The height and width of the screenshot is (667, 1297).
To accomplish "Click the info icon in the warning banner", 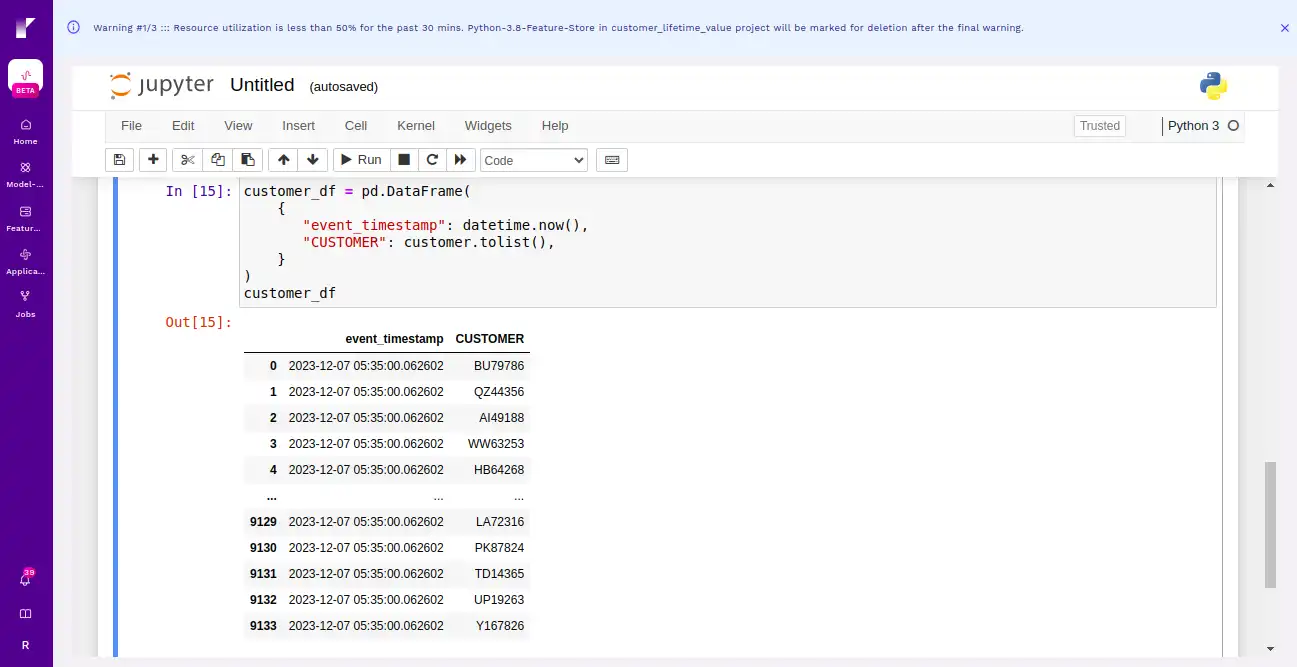I will tap(73, 28).
